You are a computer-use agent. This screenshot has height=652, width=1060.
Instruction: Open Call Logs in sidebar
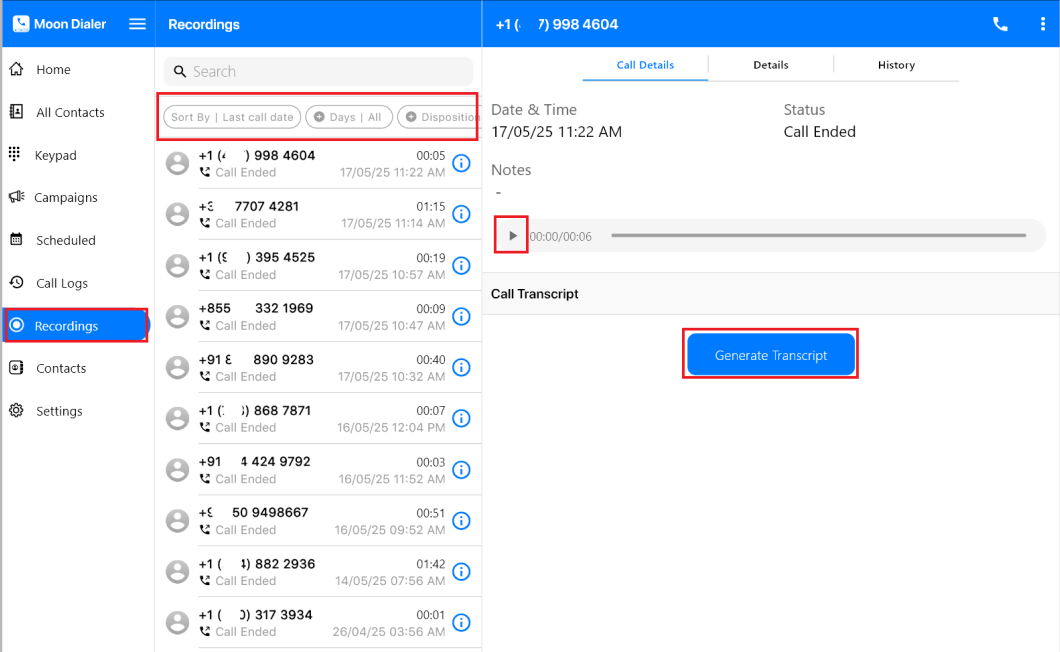62,283
